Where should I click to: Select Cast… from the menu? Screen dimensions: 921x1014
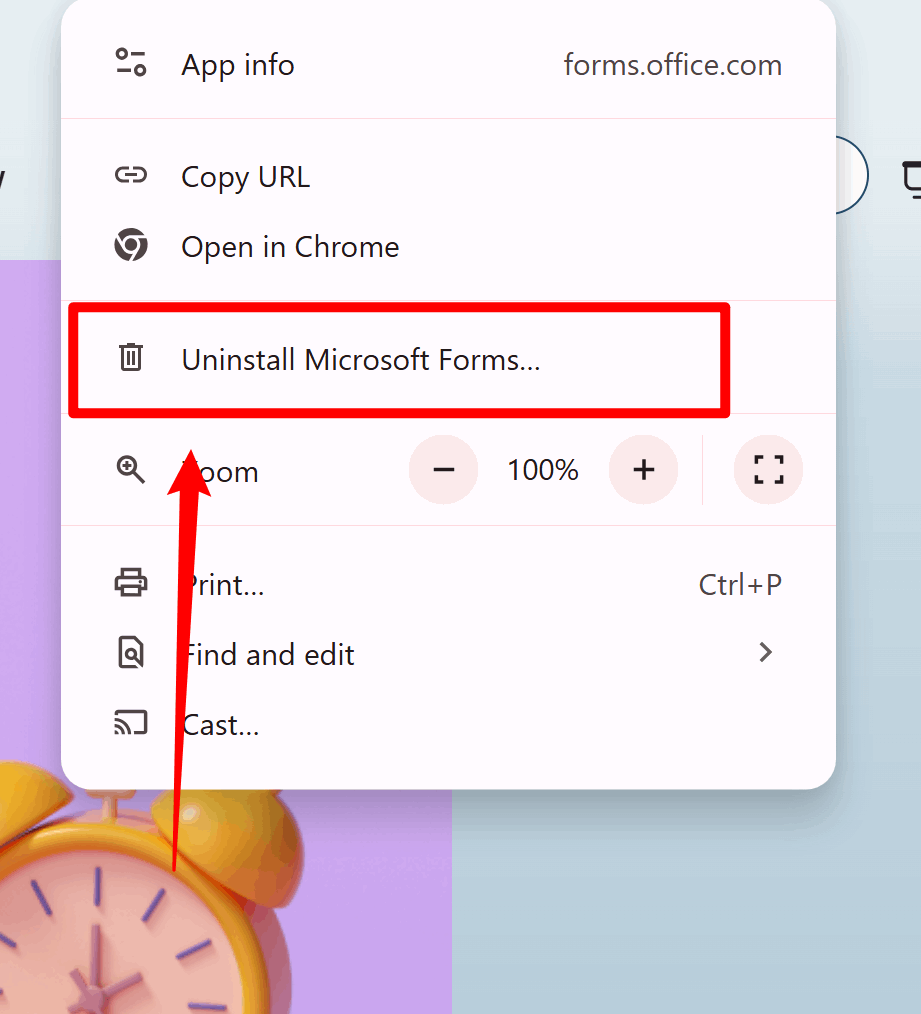448,724
